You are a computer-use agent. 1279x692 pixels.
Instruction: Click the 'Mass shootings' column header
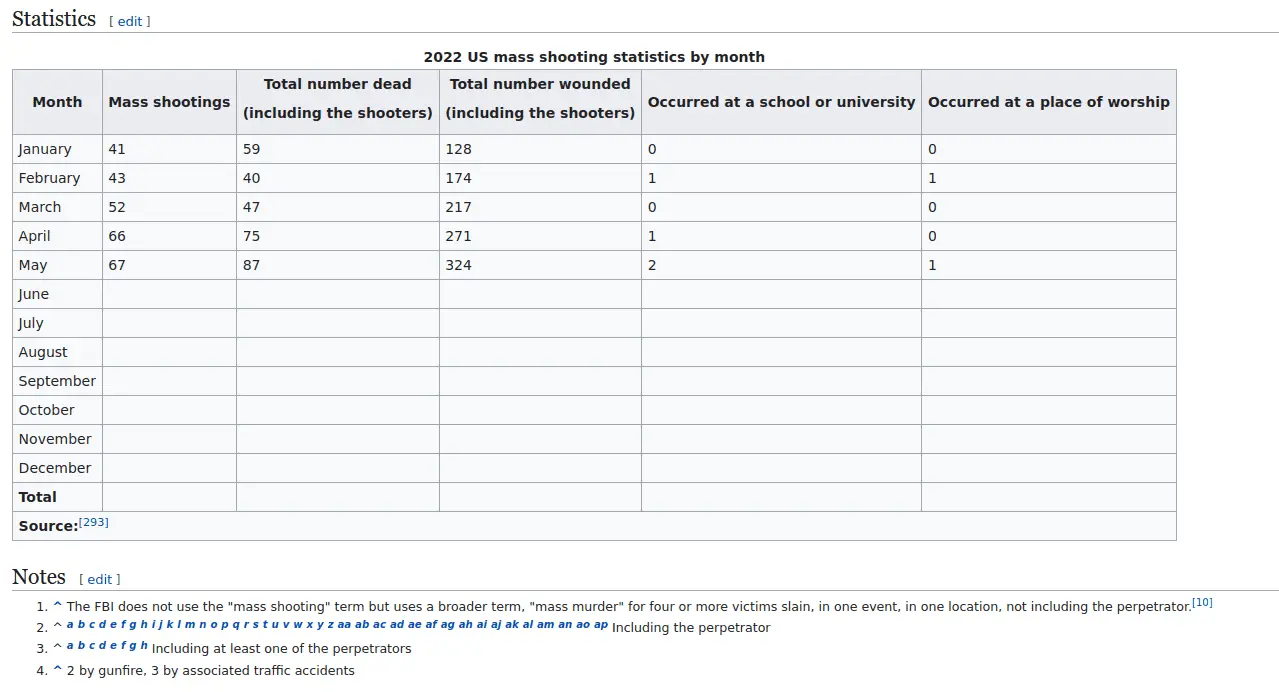tap(169, 102)
